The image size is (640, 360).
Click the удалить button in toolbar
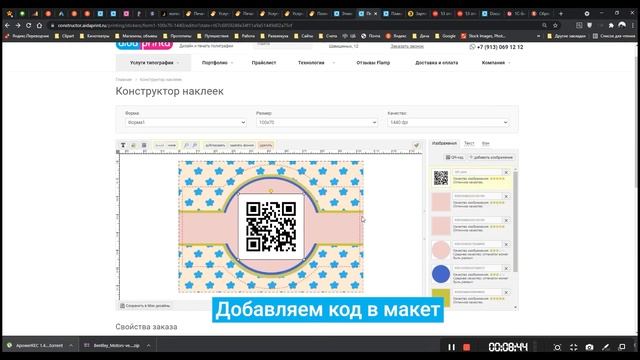click(266, 145)
